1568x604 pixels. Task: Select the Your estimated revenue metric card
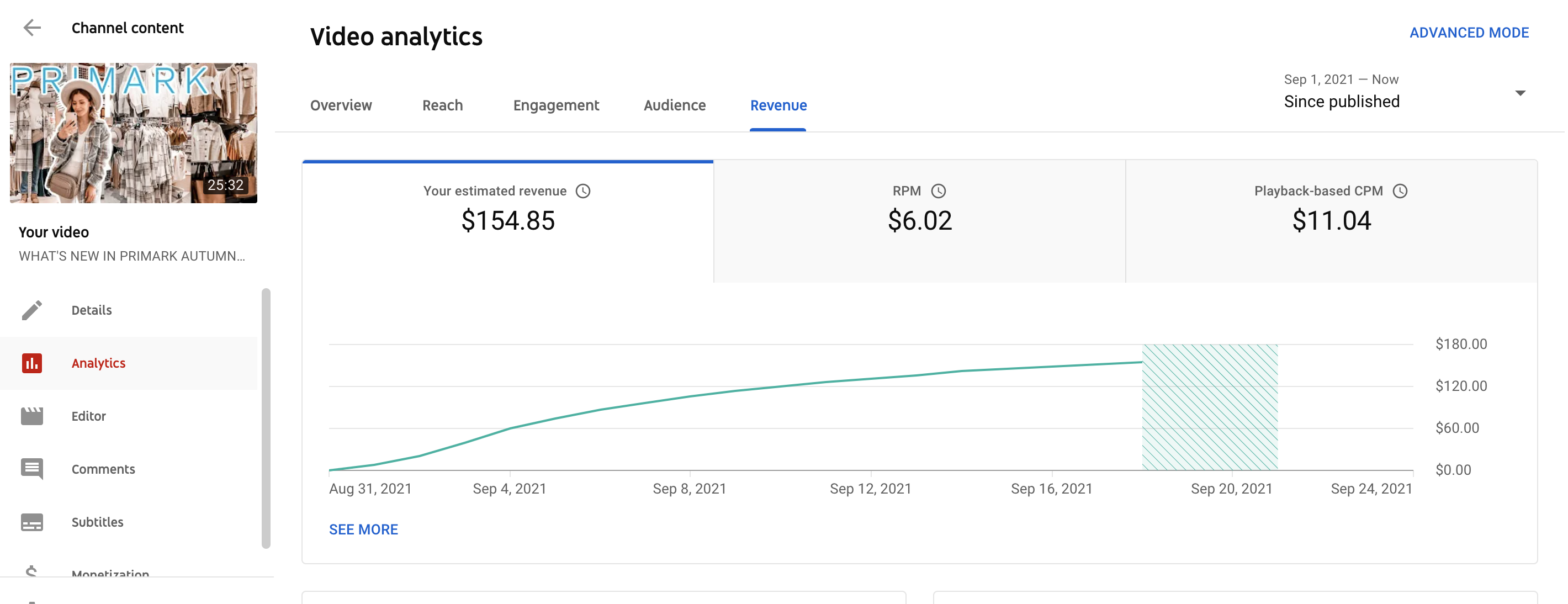507,221
